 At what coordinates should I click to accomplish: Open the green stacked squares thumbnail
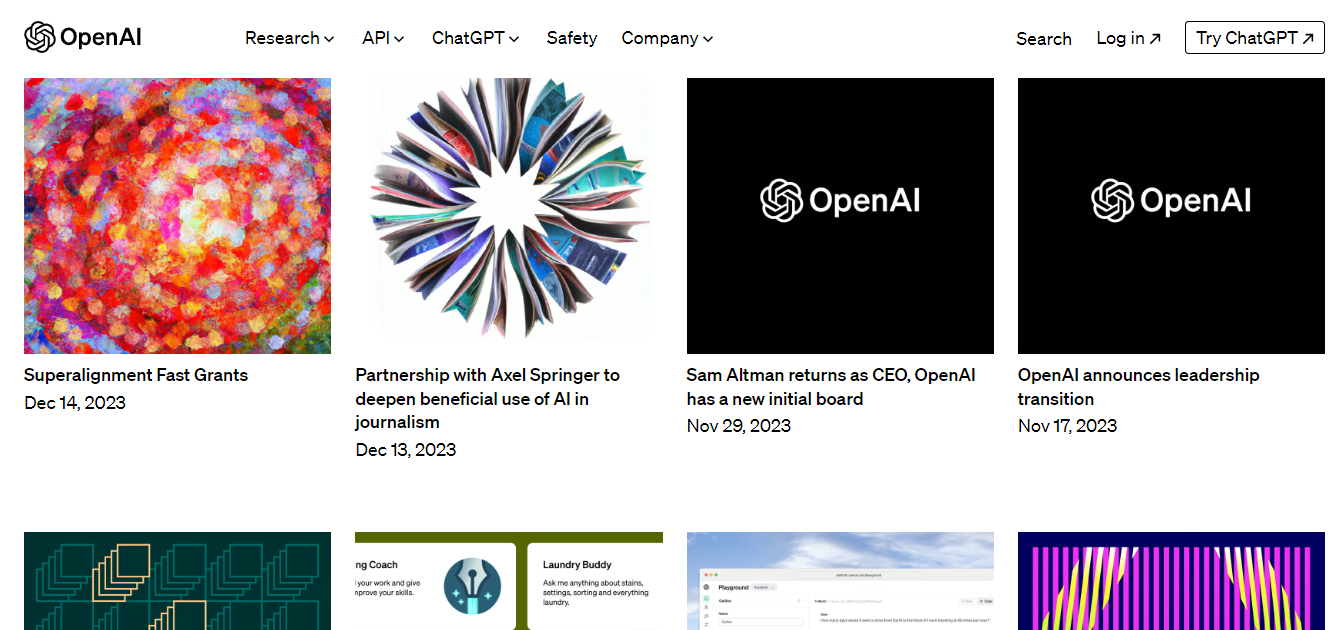coord(177,581)
